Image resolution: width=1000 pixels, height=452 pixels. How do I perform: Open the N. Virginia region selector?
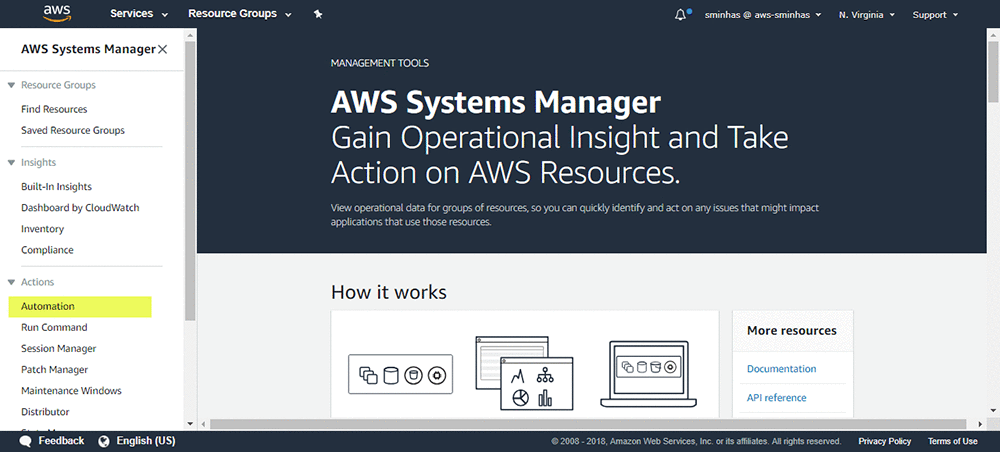coord(867,15)
